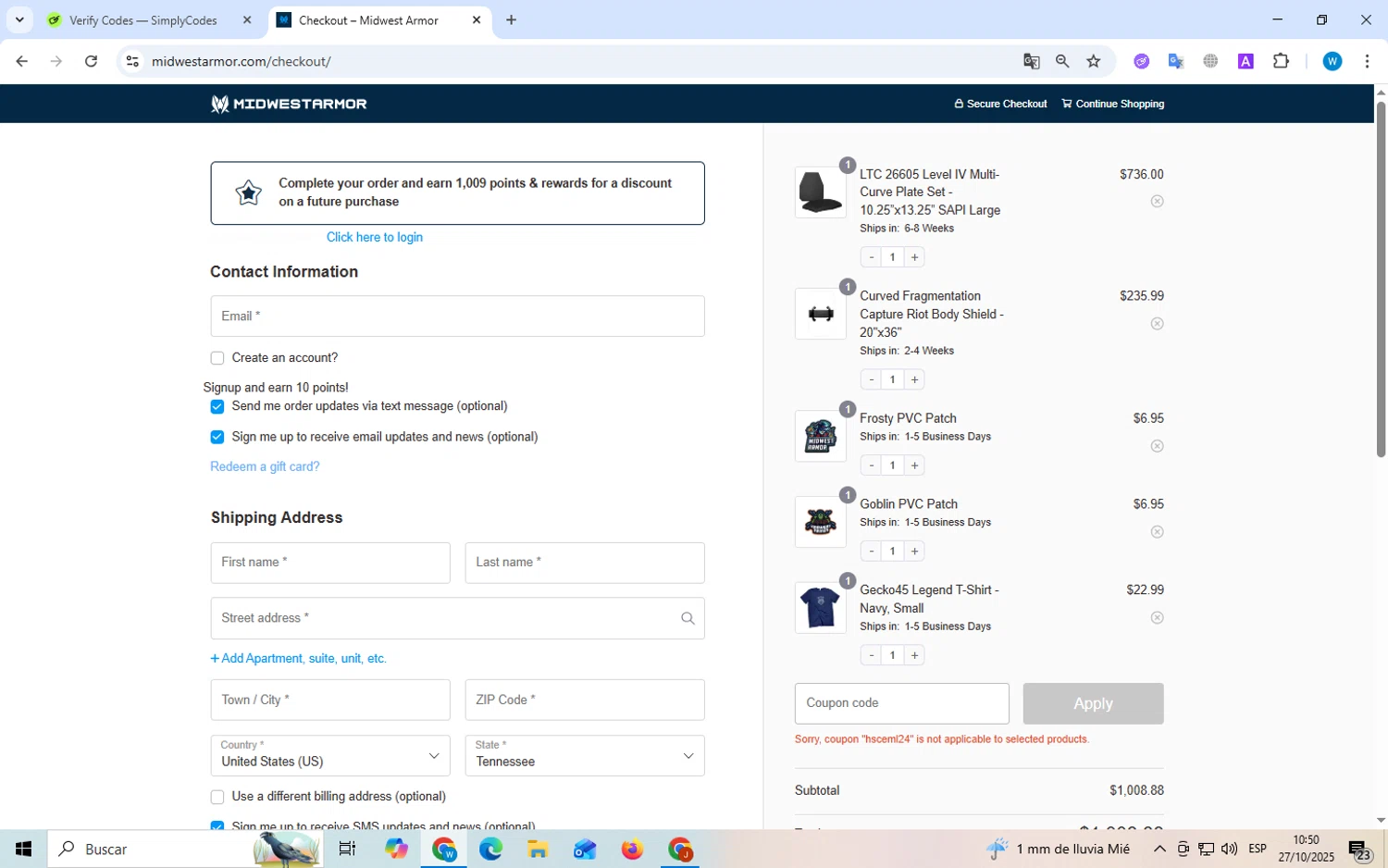Viewport: 1388px width, 868px height.
Task: Open the zoom magnifier icon in address bar
Action: coord(1062,61)
